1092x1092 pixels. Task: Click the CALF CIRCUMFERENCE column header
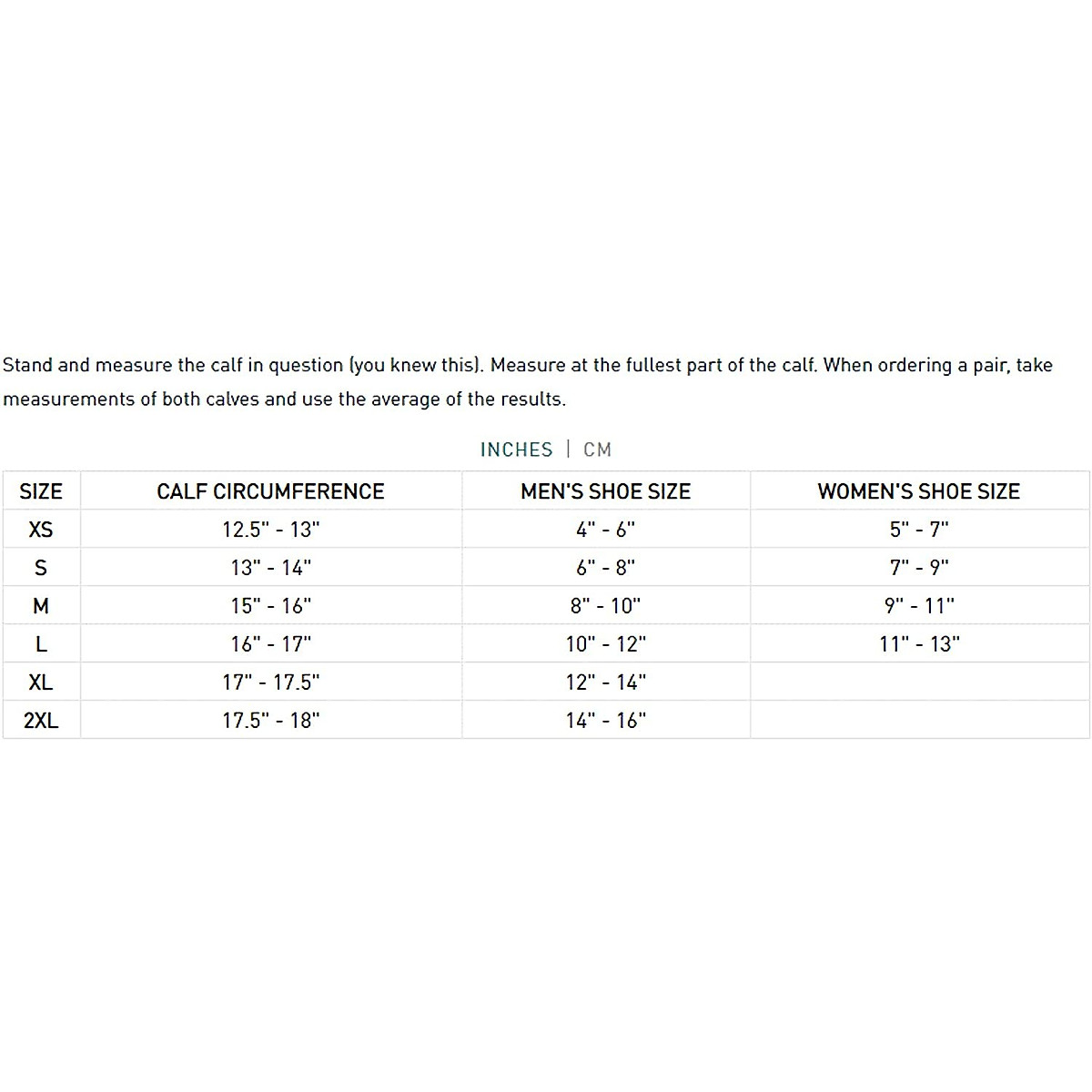tap(270, 491)
